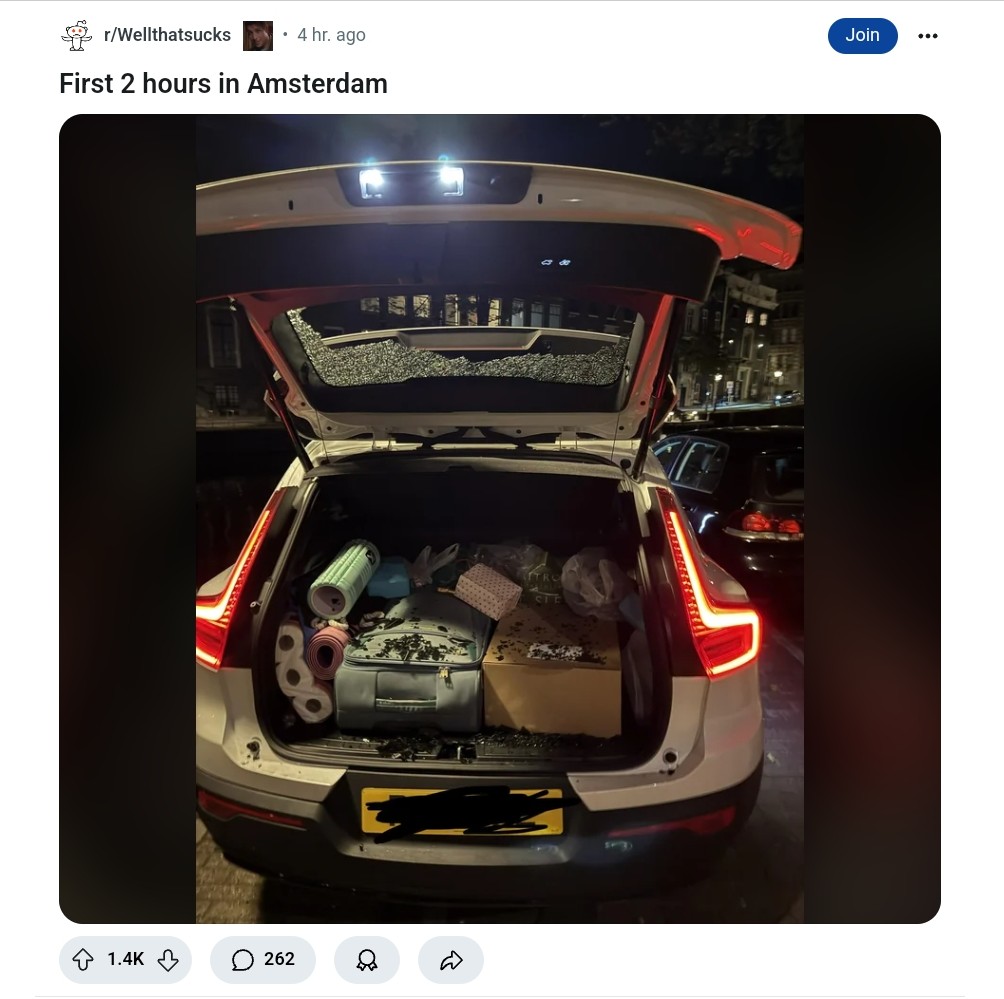
Task: Open the post overflow menu (three dots)
Action: click(928, 36)
